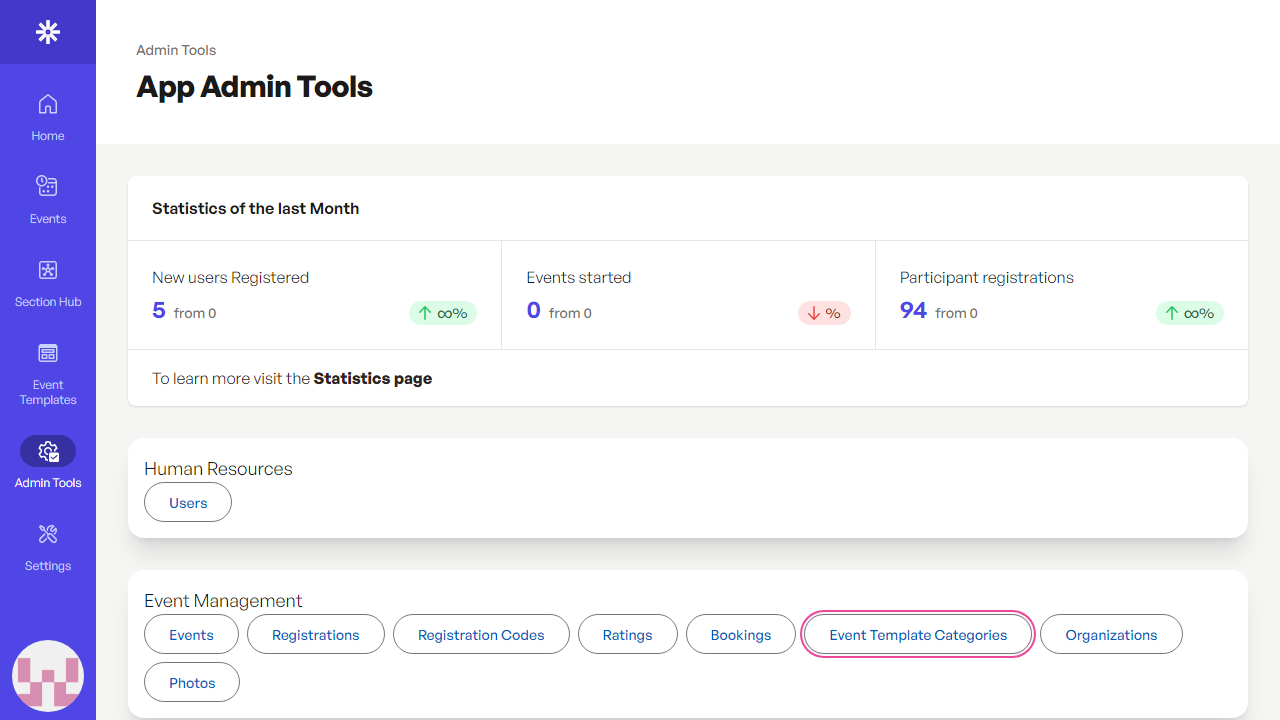Click the Event Template Categories button
Image resolution: width=1280 pixels, height=720 pixels.
coord(918,635)
